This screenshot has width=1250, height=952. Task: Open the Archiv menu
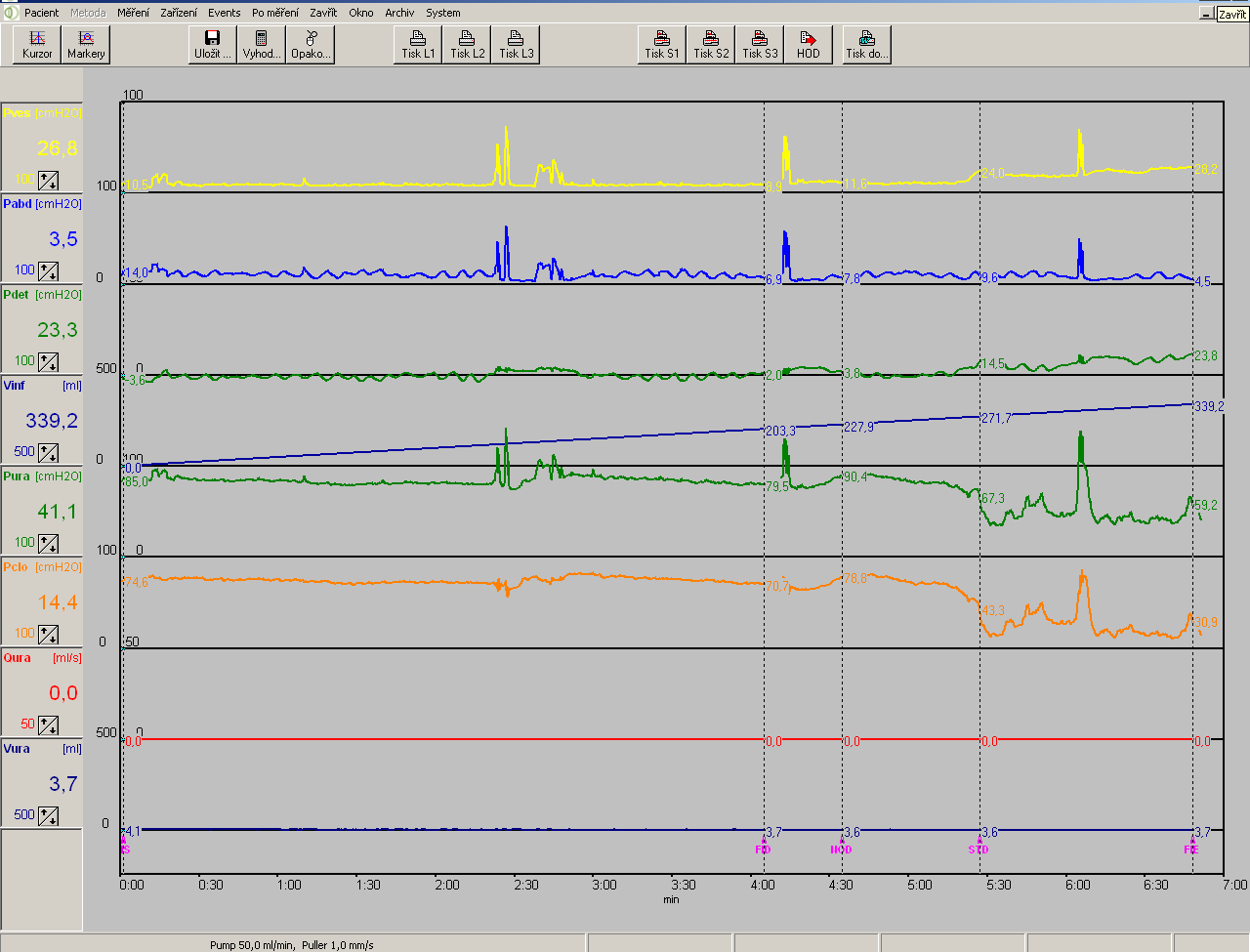point(399,13)
